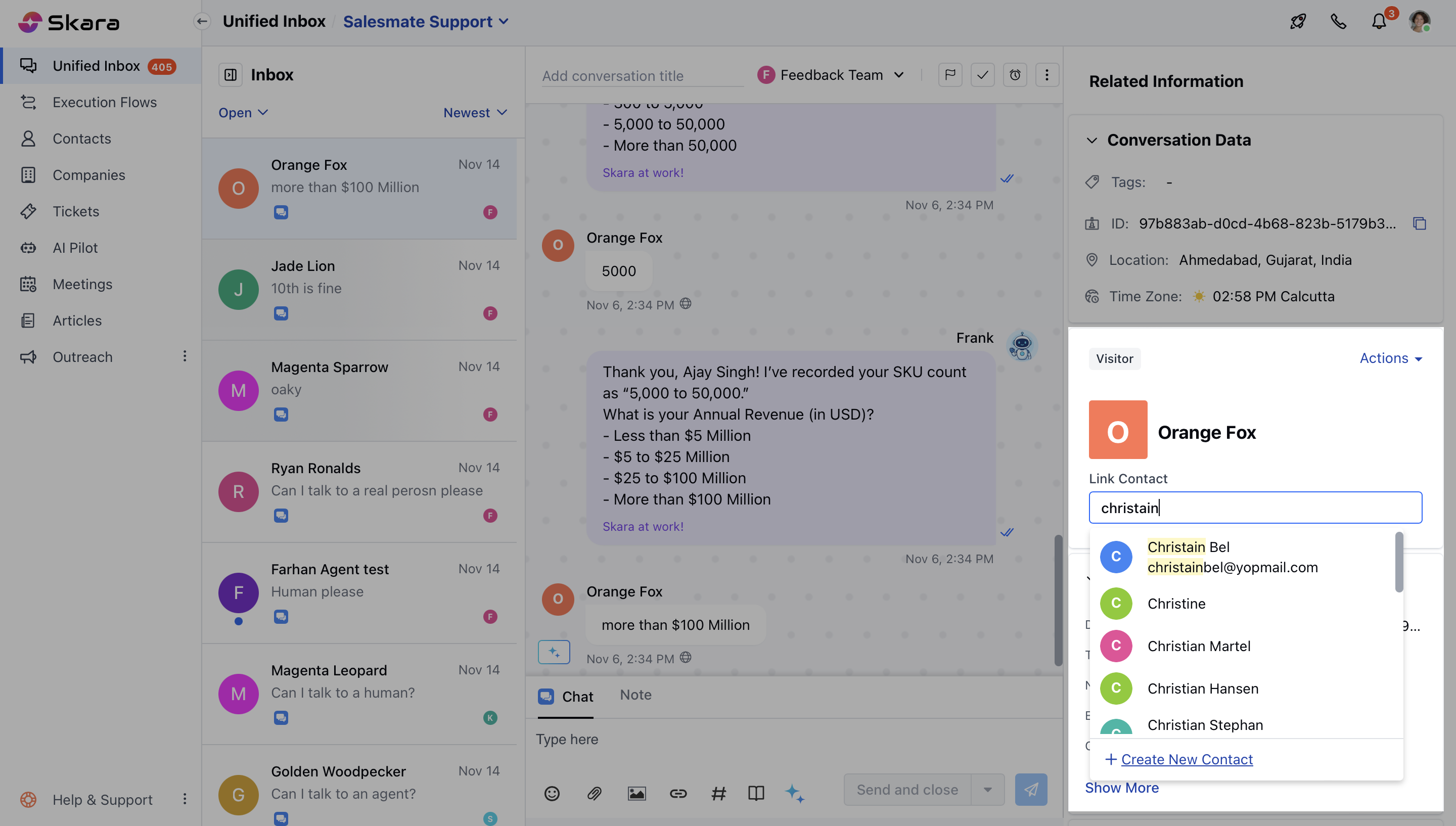
Task: Flag this conversation
Action: 950,74
